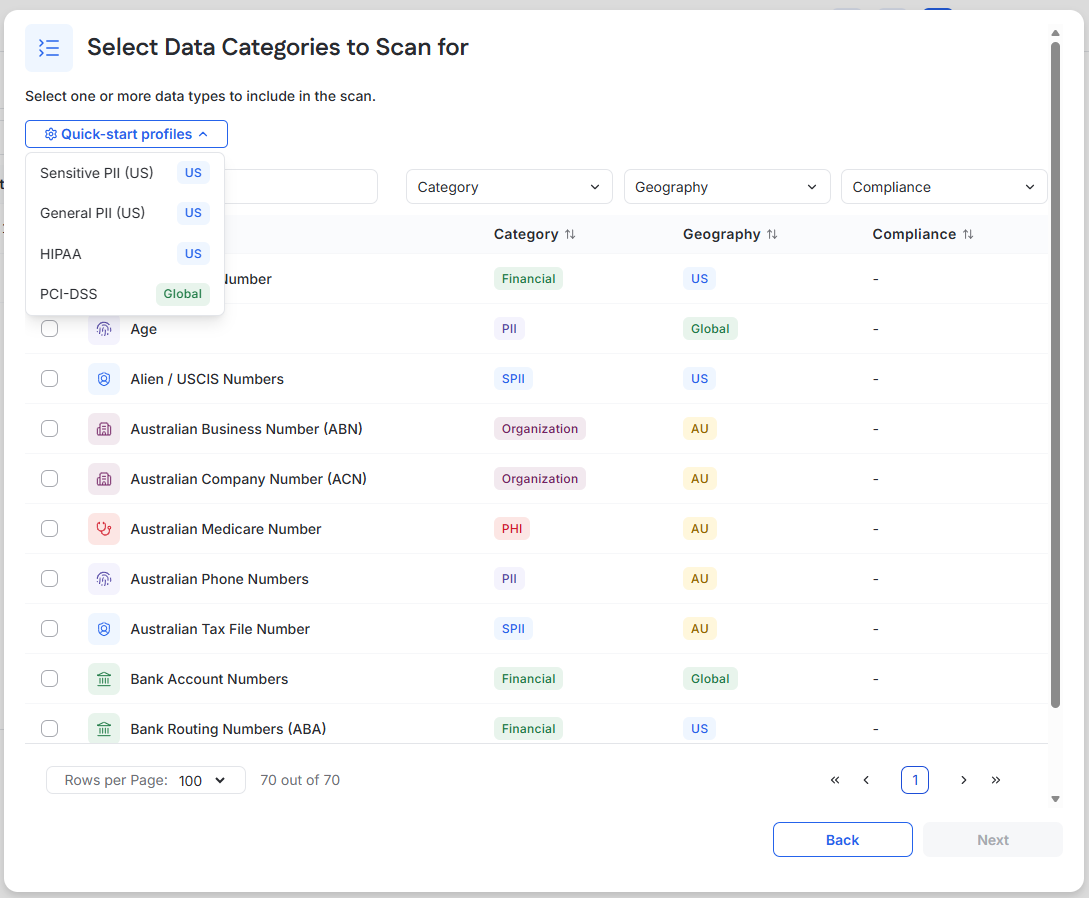Open the Compliance filter dropdown
The image size is (1089, 898).
tap(944, 187)
